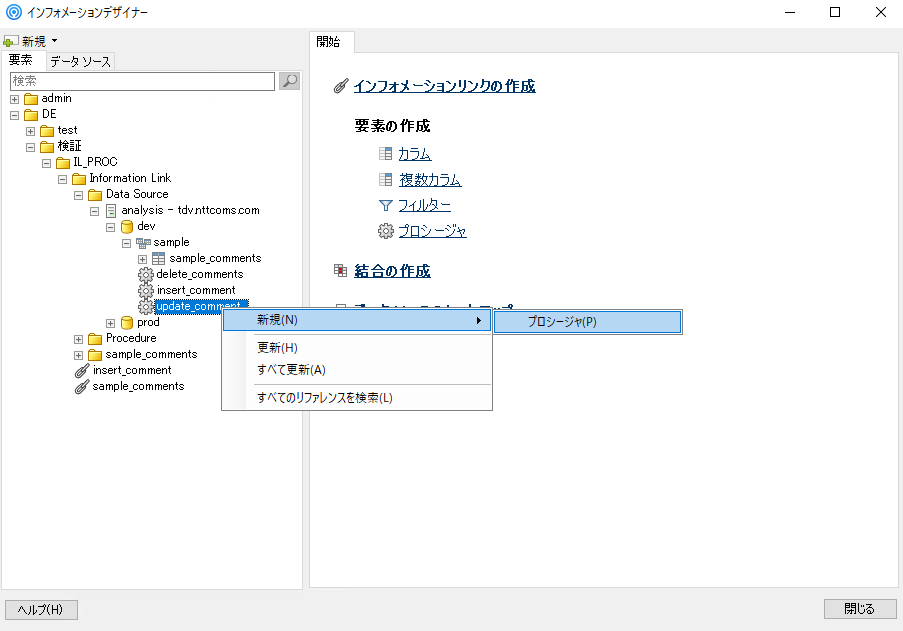This screenshot has height=631, width=903.
Task: Click the 検証 folder icon
Action: point(47,147)
